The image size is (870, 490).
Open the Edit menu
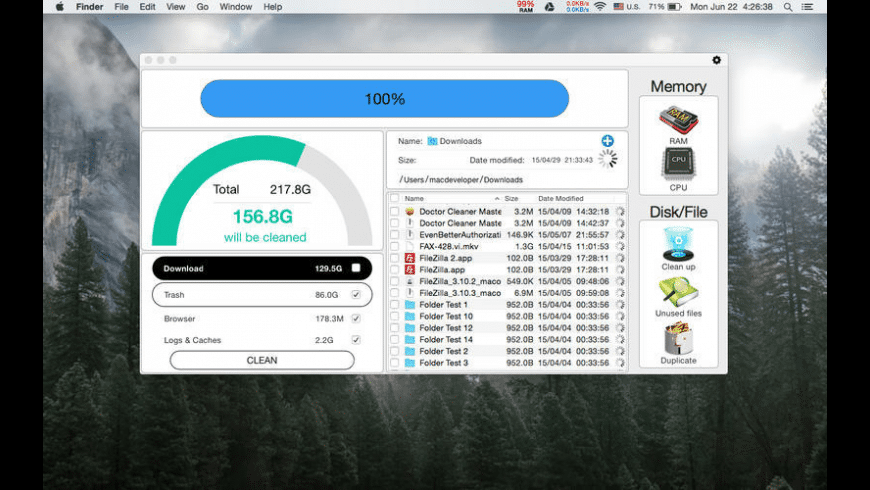pyautogui.click(x=147, y=7)
